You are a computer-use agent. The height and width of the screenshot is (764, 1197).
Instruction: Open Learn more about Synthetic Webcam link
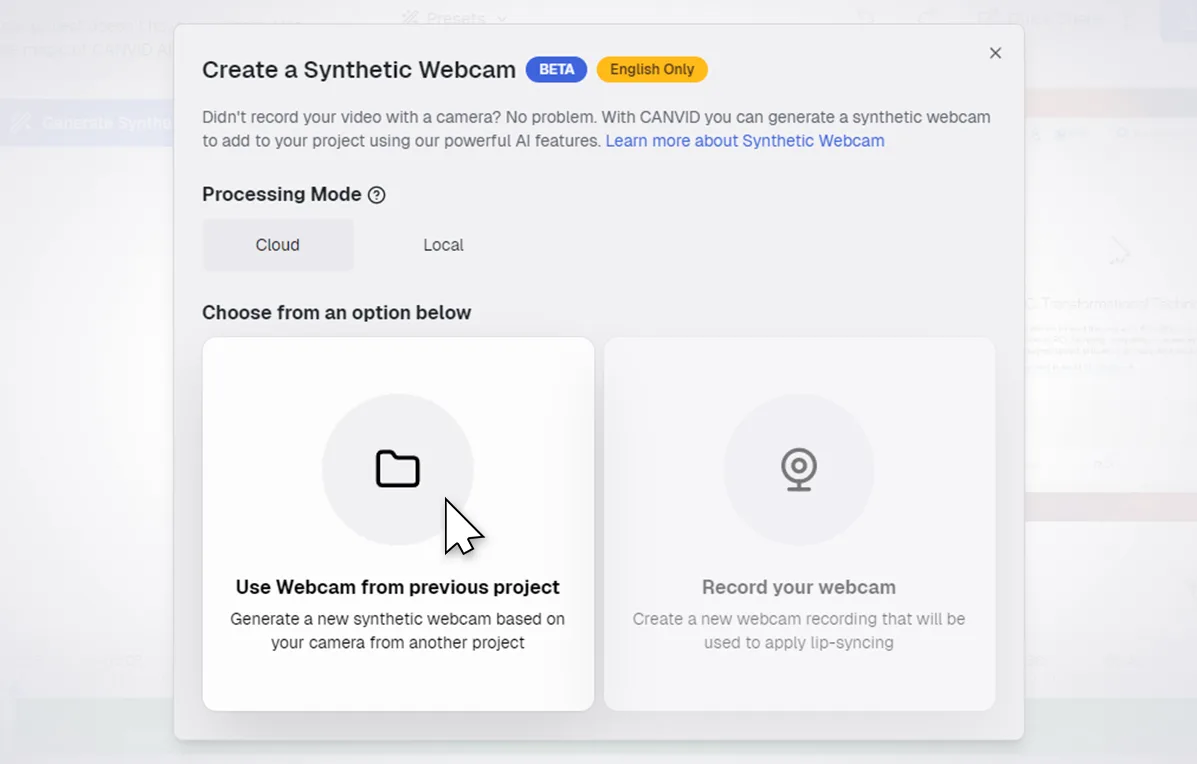tap(745, 141)
